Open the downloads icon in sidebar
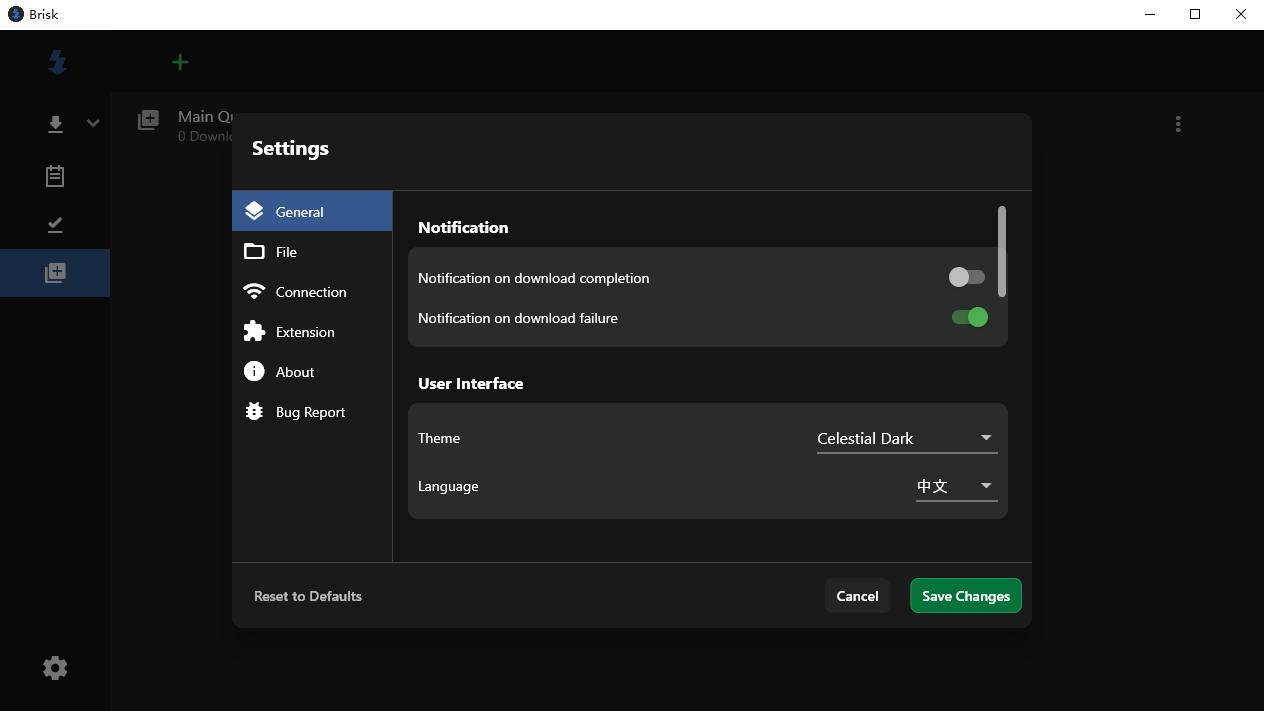This screenshot has width=1264, height=711. coord(55,124)
